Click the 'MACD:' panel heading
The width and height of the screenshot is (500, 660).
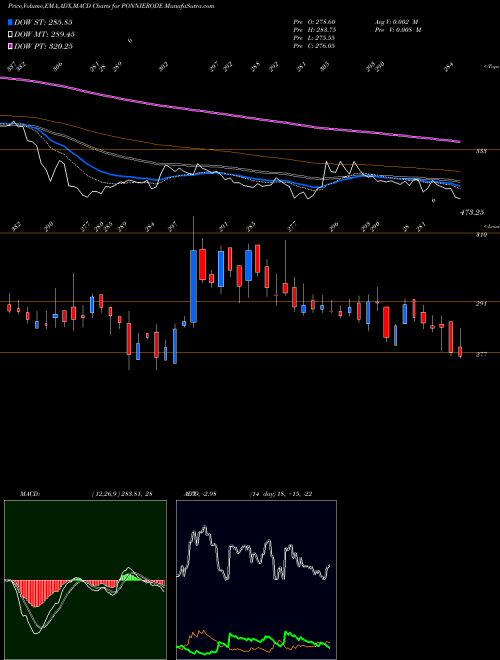coord(30,494)
